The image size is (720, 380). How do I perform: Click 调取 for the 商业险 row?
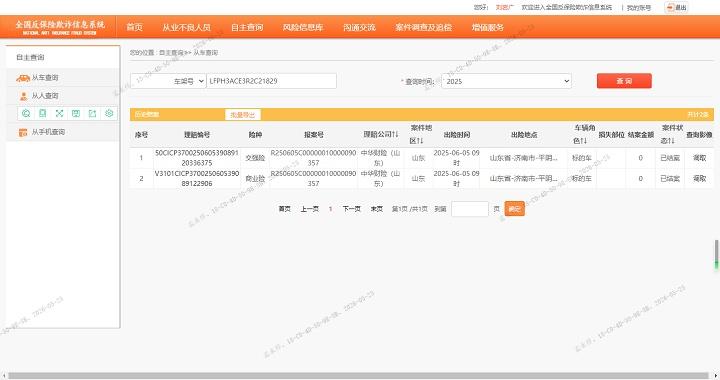699,179
